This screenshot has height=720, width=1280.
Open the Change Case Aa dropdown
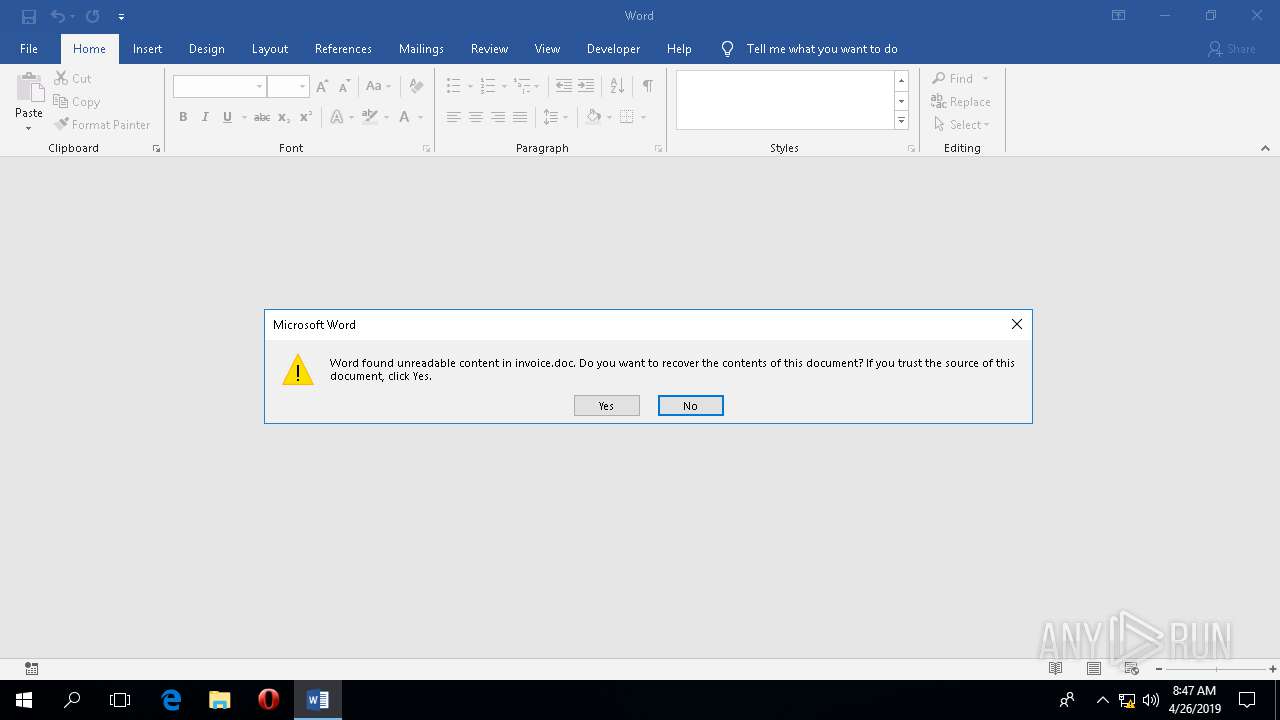378,87
